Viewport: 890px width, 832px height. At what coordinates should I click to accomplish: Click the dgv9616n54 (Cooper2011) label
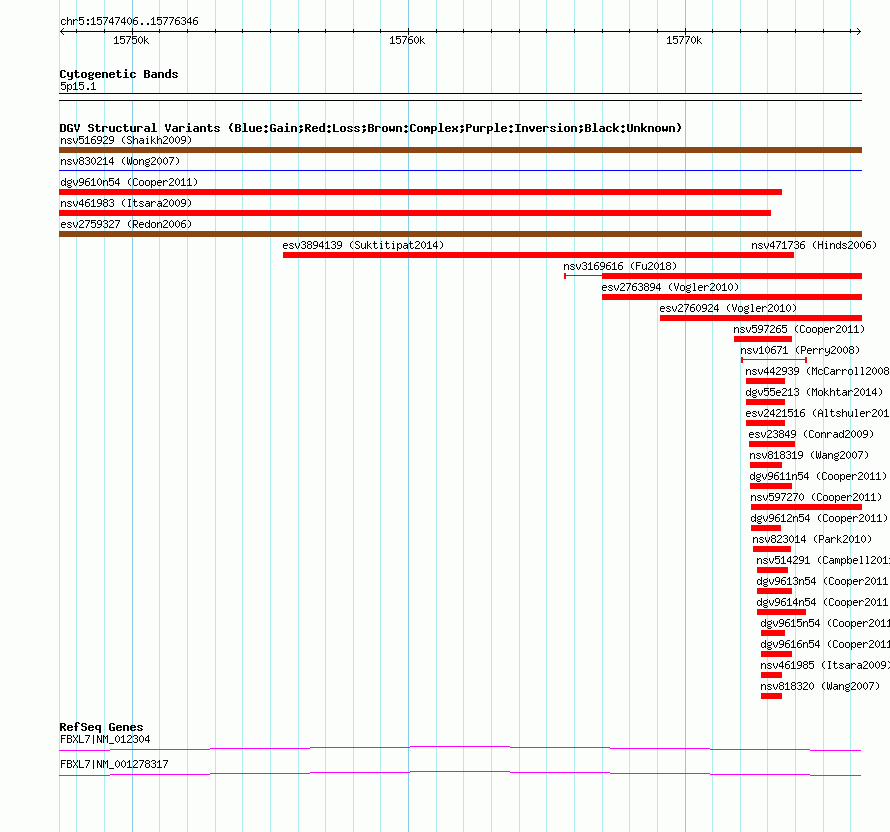825,644
